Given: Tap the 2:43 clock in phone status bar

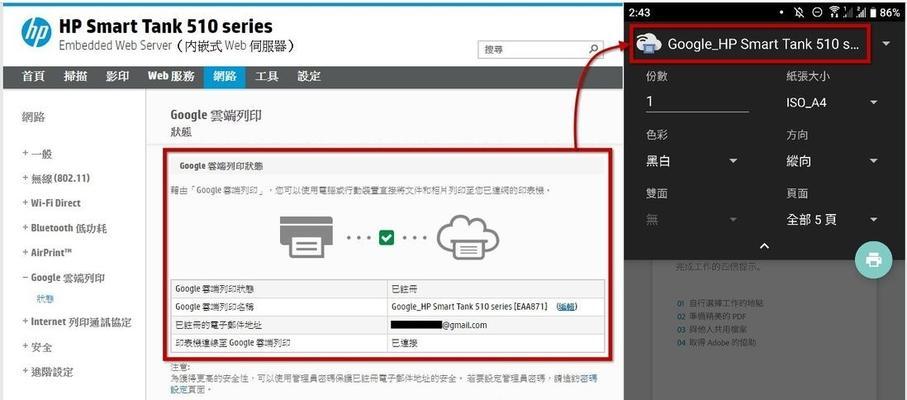Looking at the screenshot, I should coord(639,12).
